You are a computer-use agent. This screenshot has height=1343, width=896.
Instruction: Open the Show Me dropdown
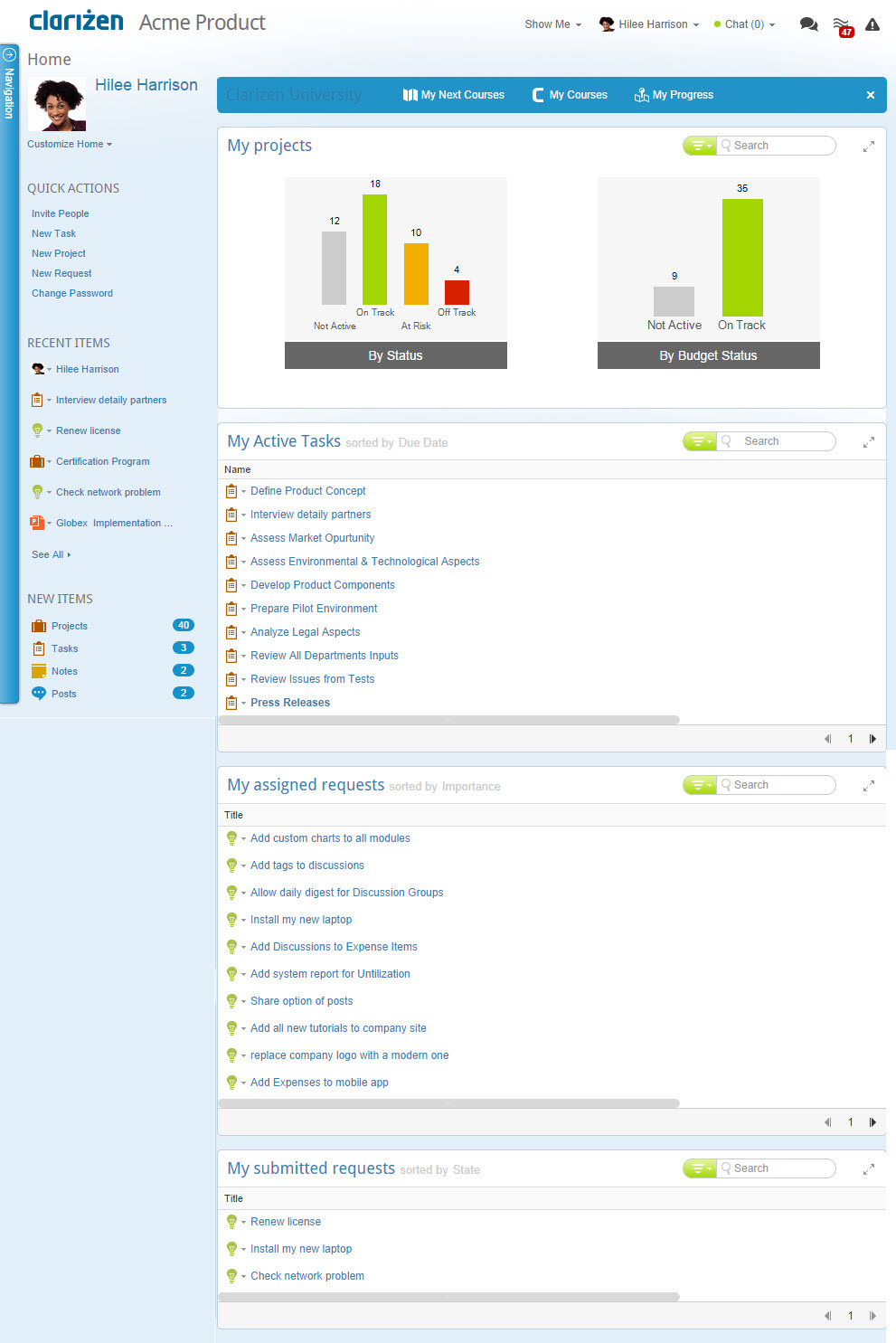pyautogui.click(x=552, y=24)
